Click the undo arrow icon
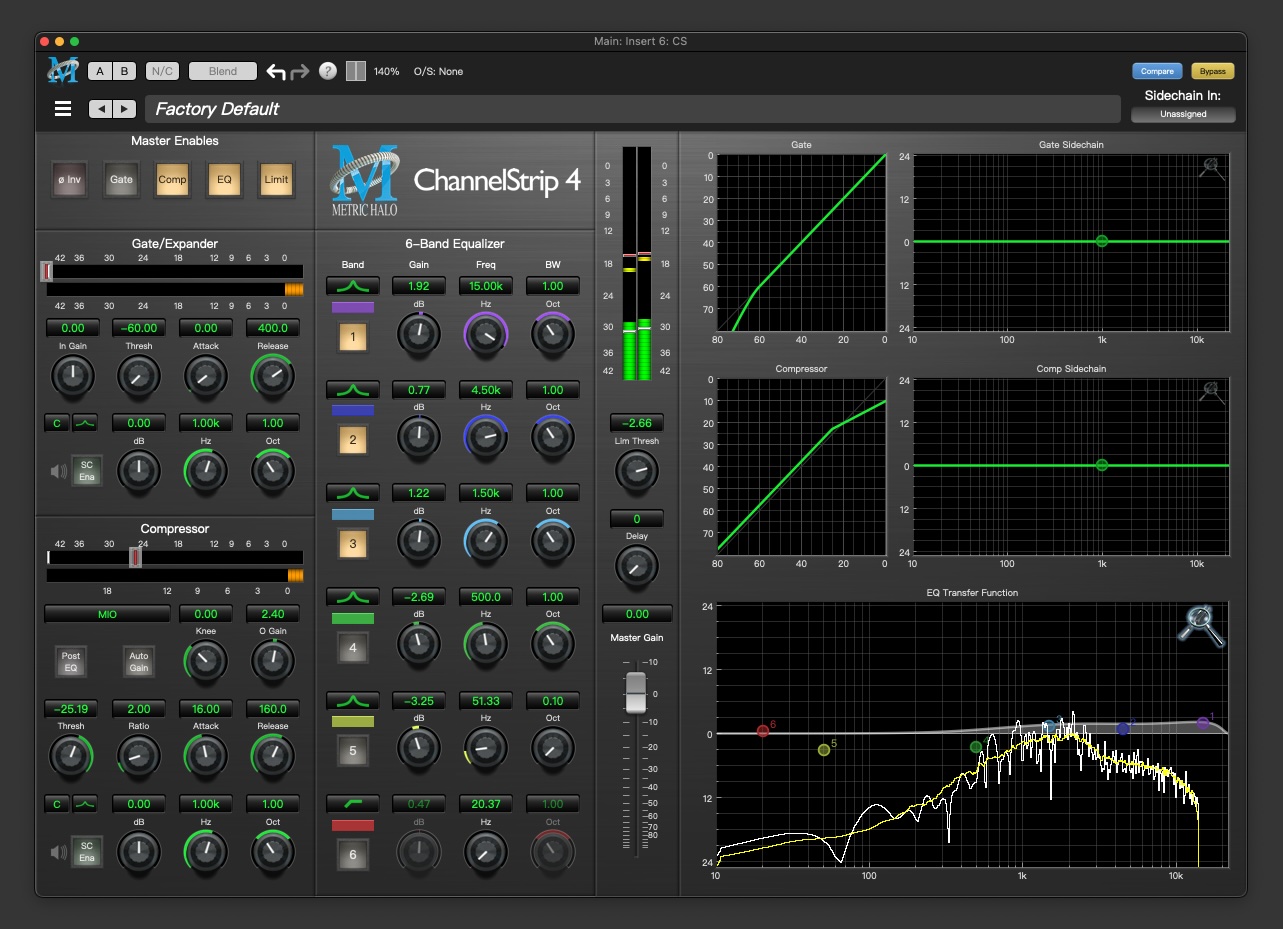Screen dimensions: 1283x929 tap(276, 72)
